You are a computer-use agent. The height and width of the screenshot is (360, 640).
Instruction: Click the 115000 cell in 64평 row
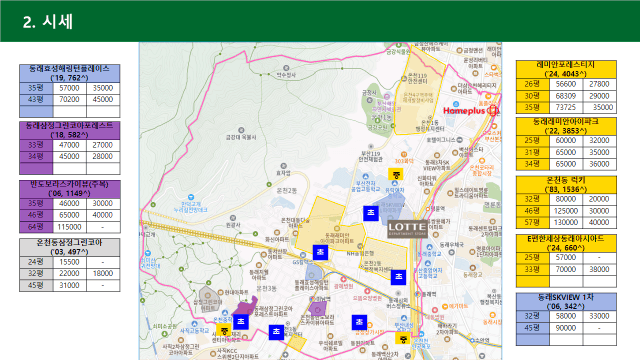pyautogui.click(x=69, y=227)
